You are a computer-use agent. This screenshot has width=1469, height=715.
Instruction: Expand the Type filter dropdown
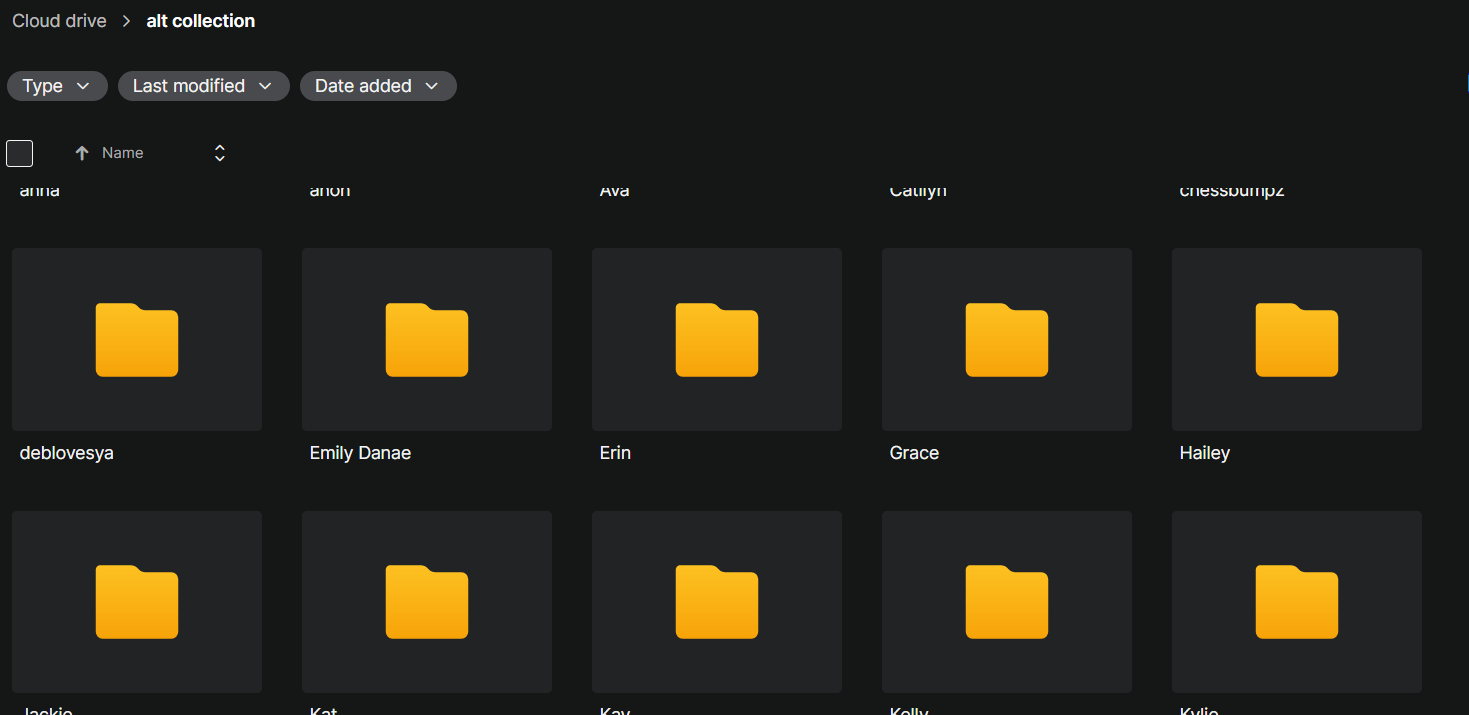pyautogui.click(x=57, y=86)
